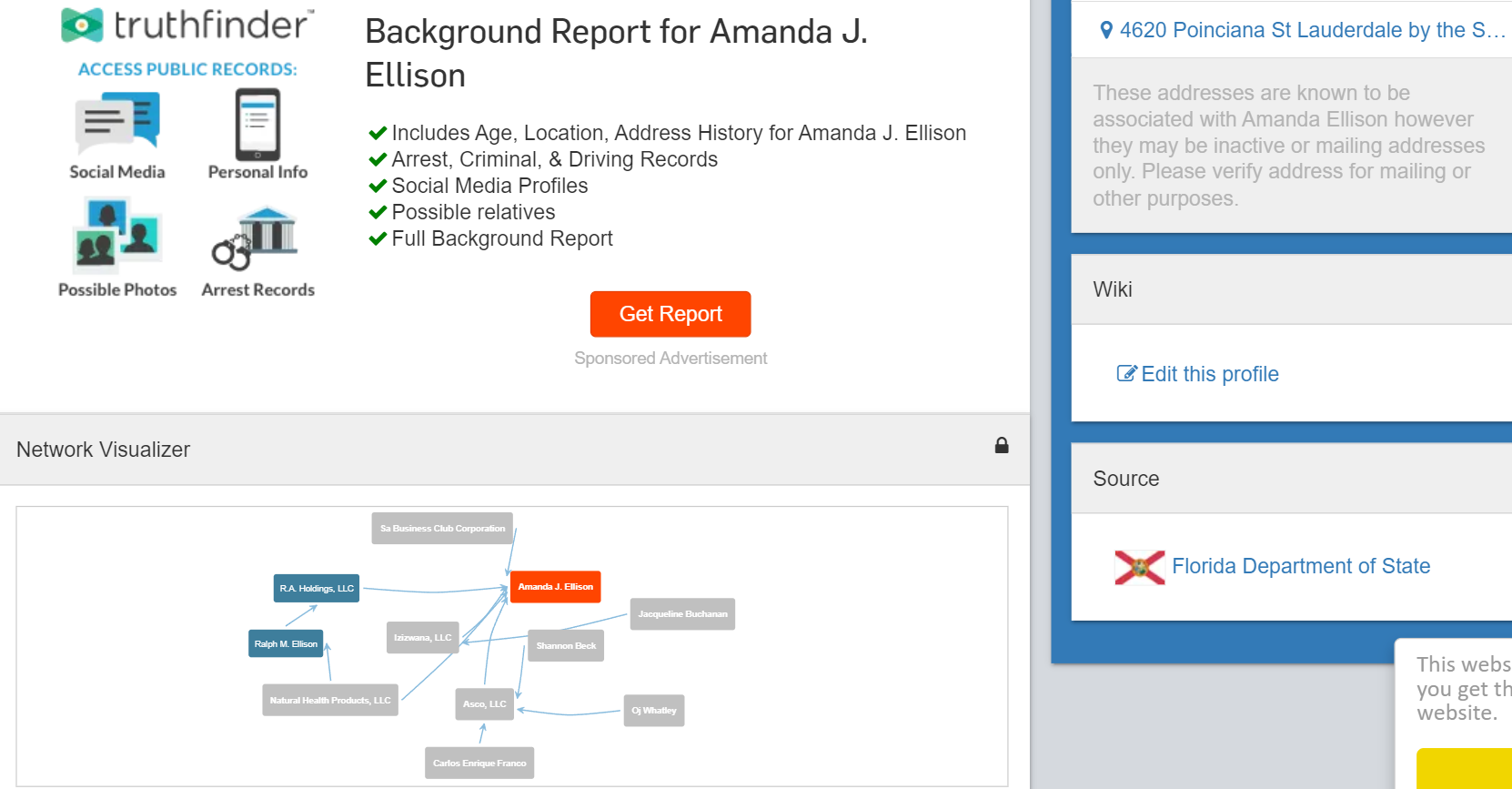1512x789 pixels.
Task: Open the Social Media records icon
Action: pyautogui.click(x=117, y=122)
